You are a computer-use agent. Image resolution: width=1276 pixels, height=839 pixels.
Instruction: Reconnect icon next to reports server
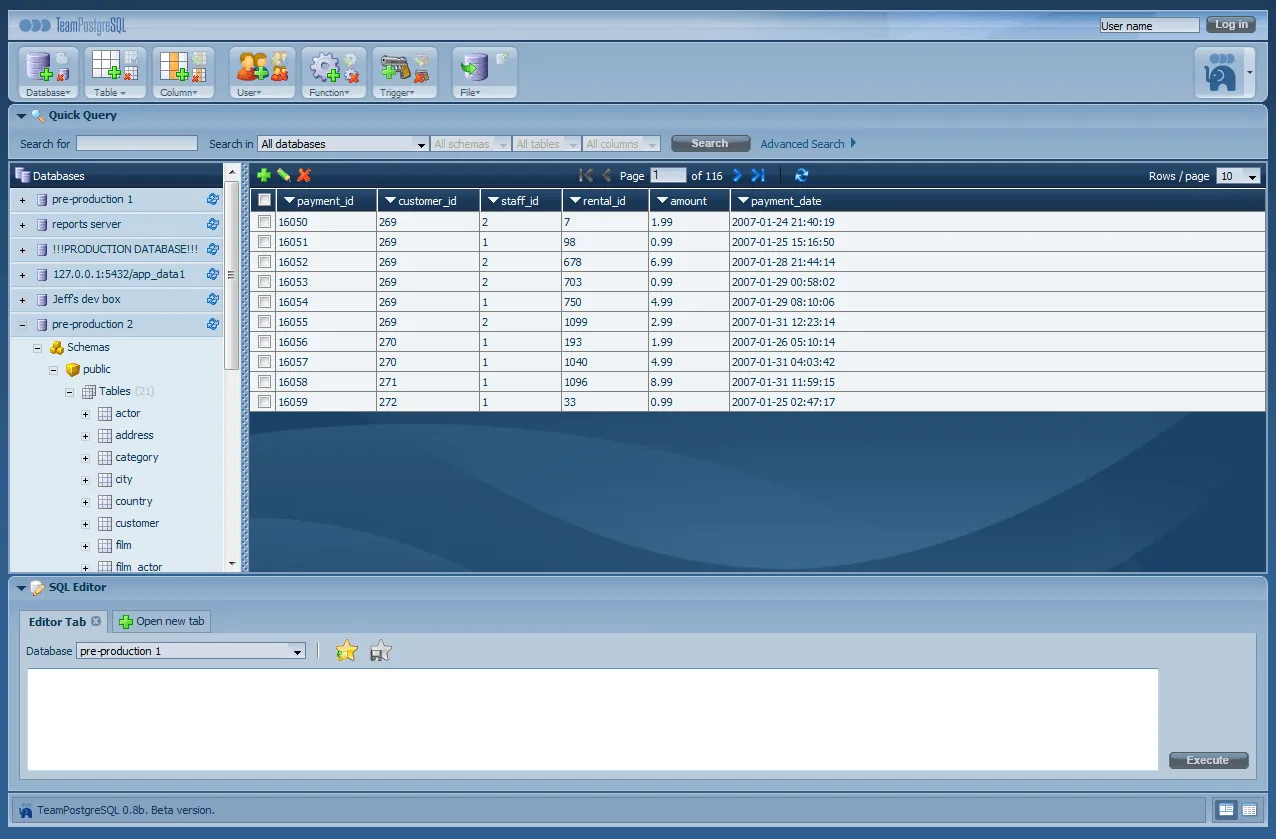pos(212,224)
